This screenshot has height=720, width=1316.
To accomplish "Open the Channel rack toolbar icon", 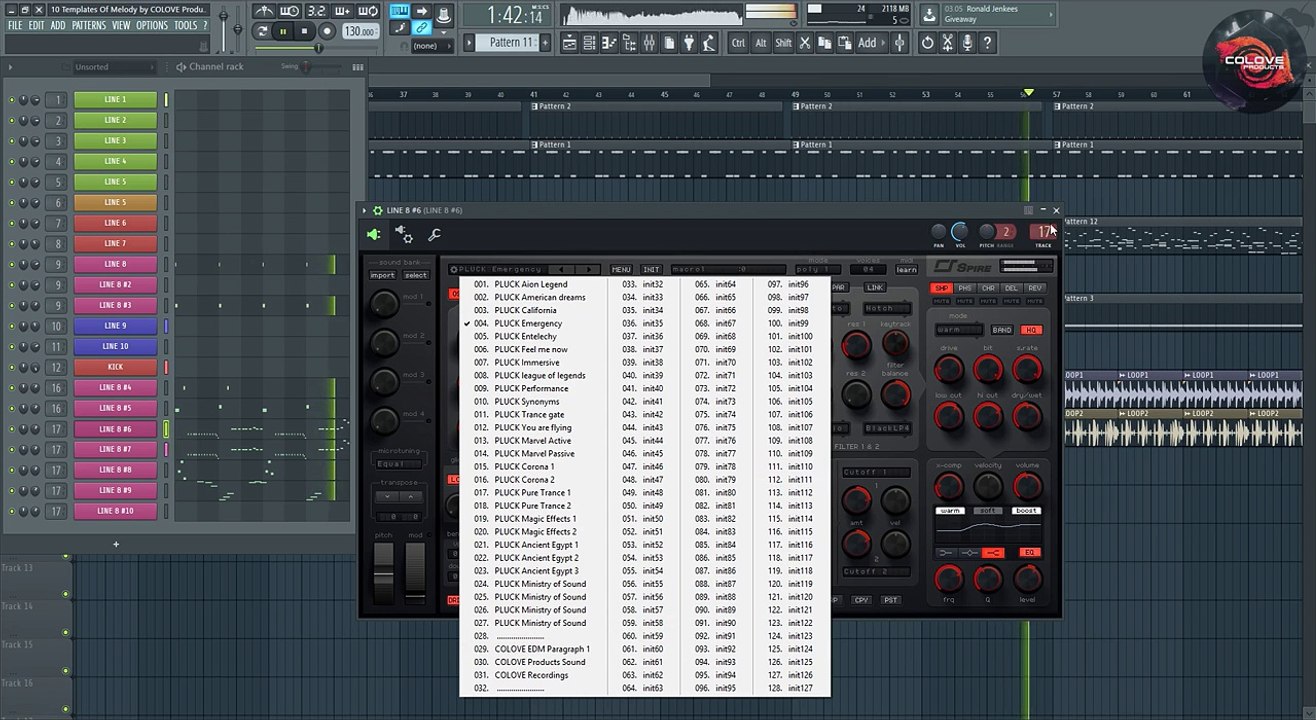I will (588, 42).
